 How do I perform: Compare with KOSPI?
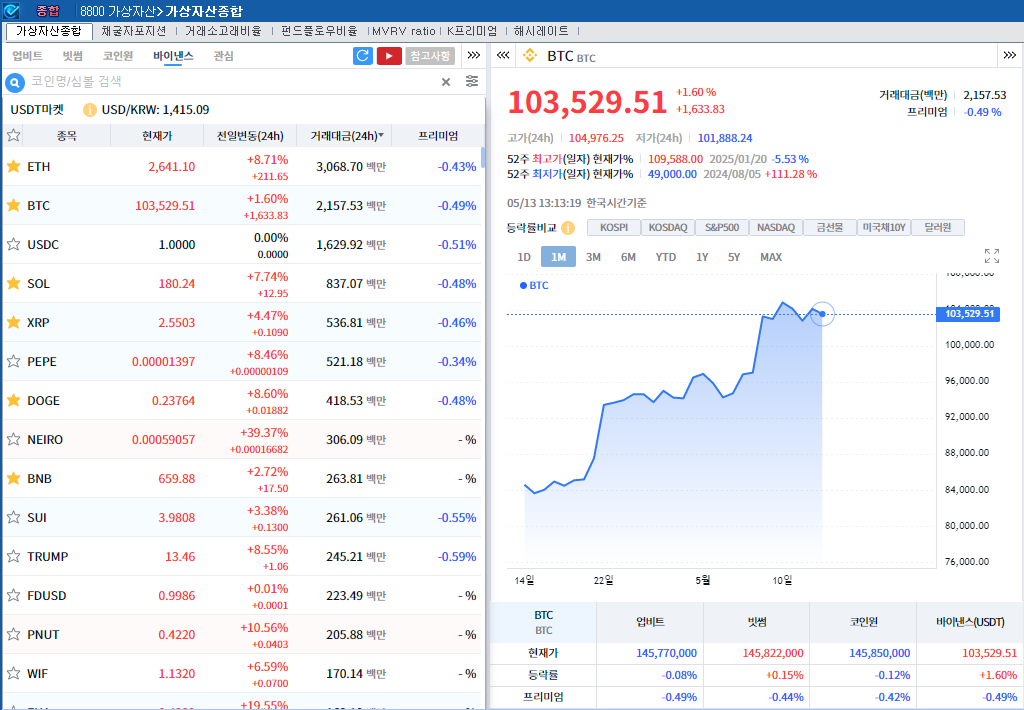[x=614, y=227]
